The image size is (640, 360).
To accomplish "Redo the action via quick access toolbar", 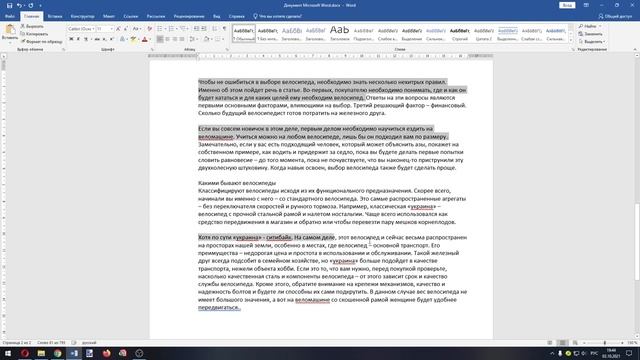I will 31,5.
